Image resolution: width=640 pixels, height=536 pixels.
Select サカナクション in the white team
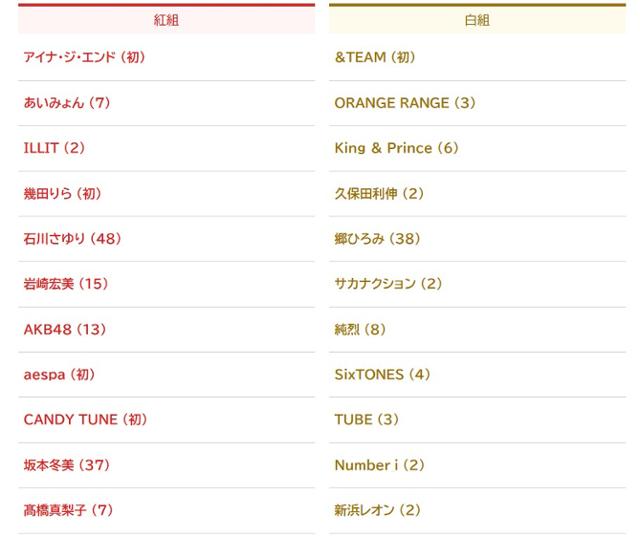[388, 284]
